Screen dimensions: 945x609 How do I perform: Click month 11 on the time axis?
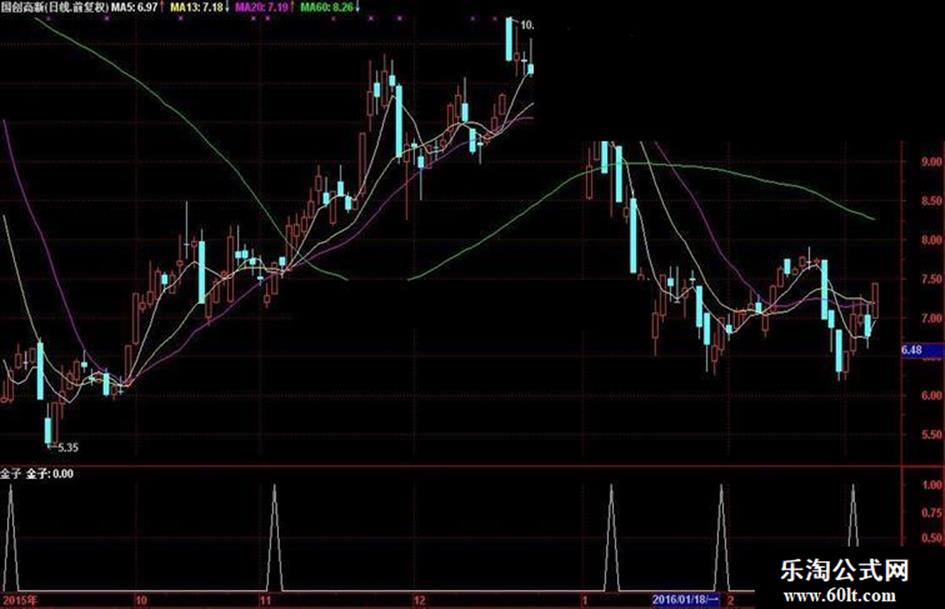(x=266, y=601)
